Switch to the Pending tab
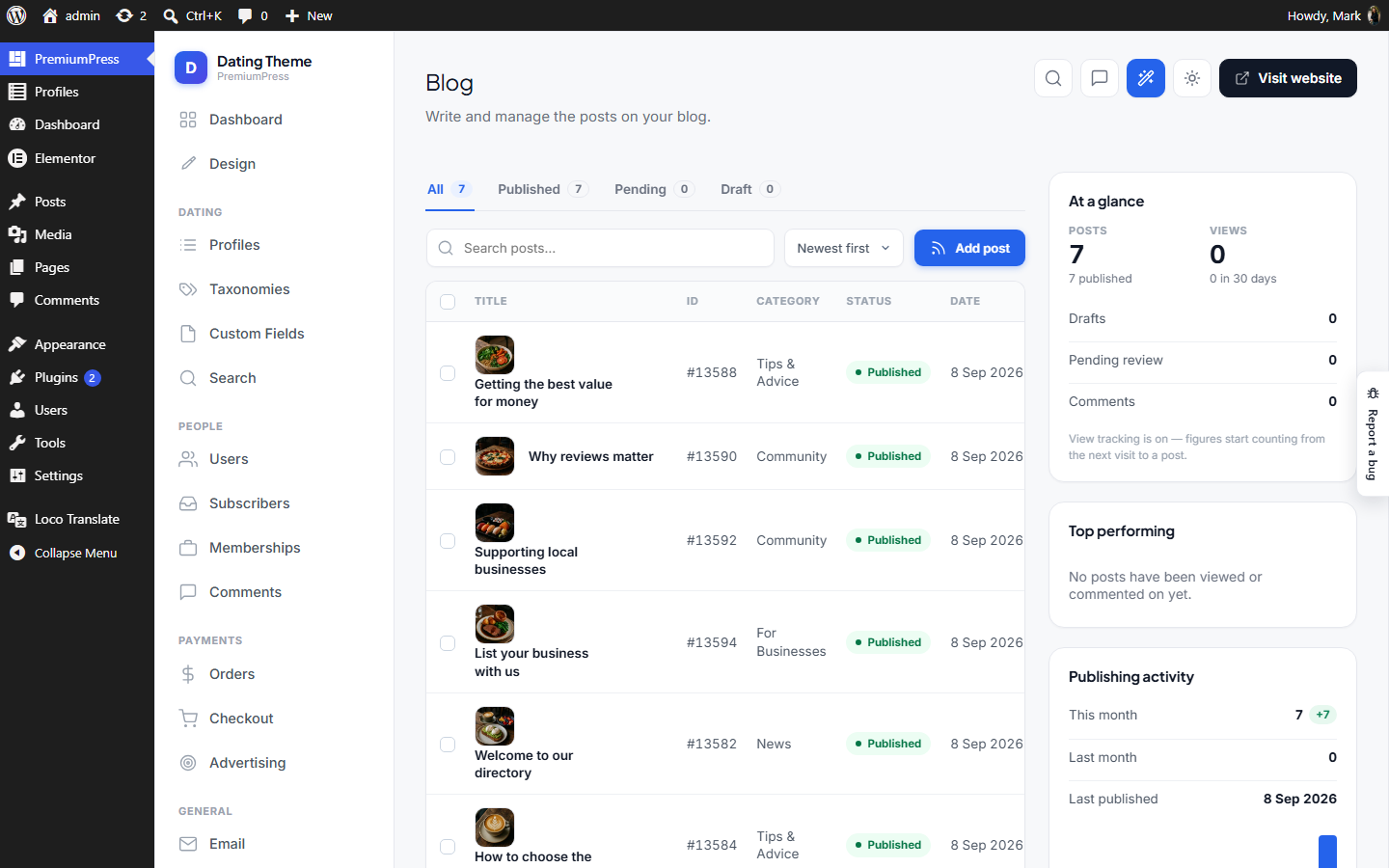 coord(653,189)
